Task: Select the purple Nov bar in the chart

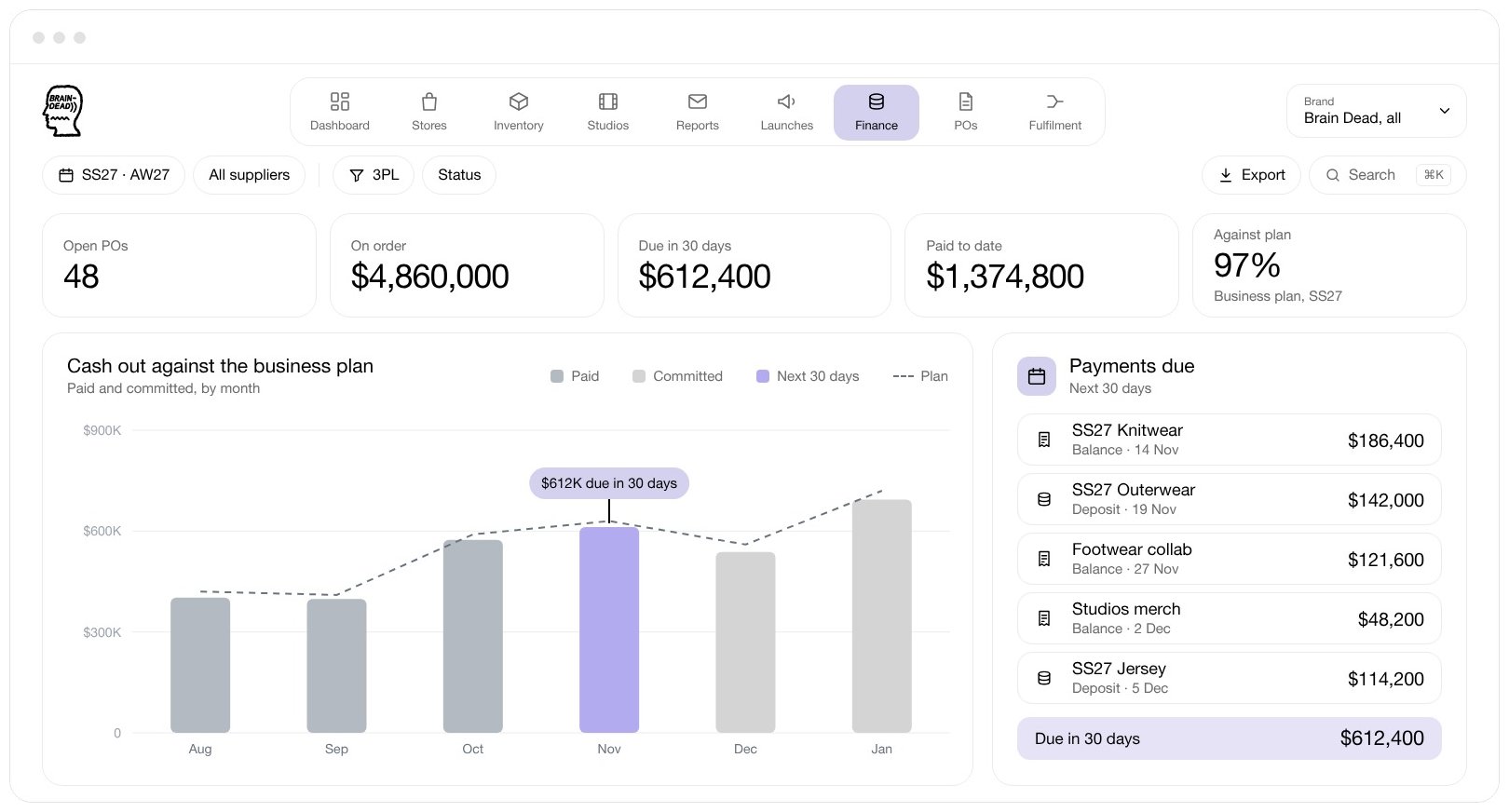Action: [x=609, y=629]
